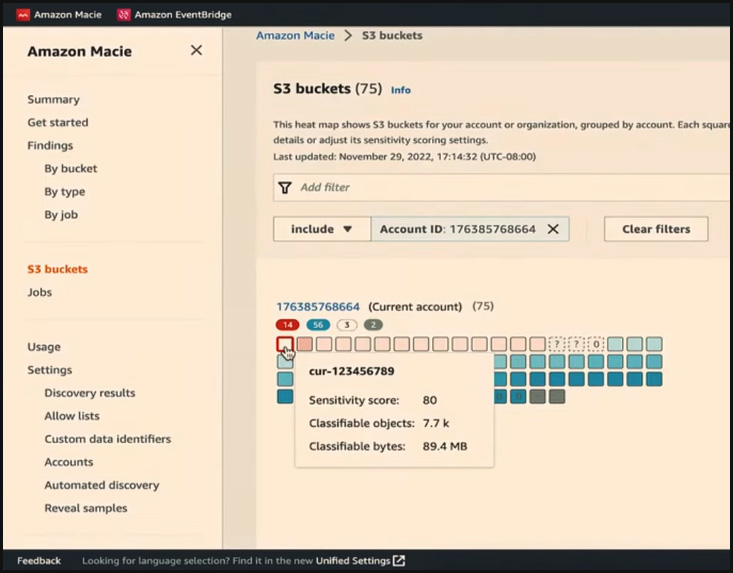Open account 176385768664 link

(318, 307)
